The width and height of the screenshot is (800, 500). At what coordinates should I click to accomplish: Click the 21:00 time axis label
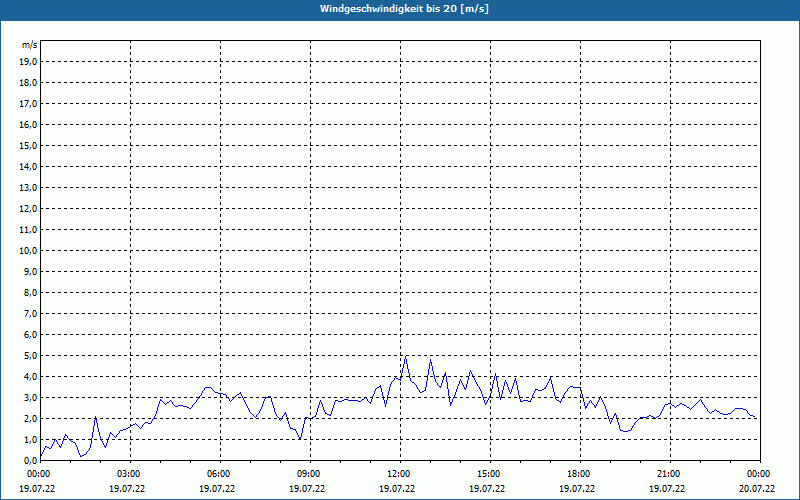(670, 474)
